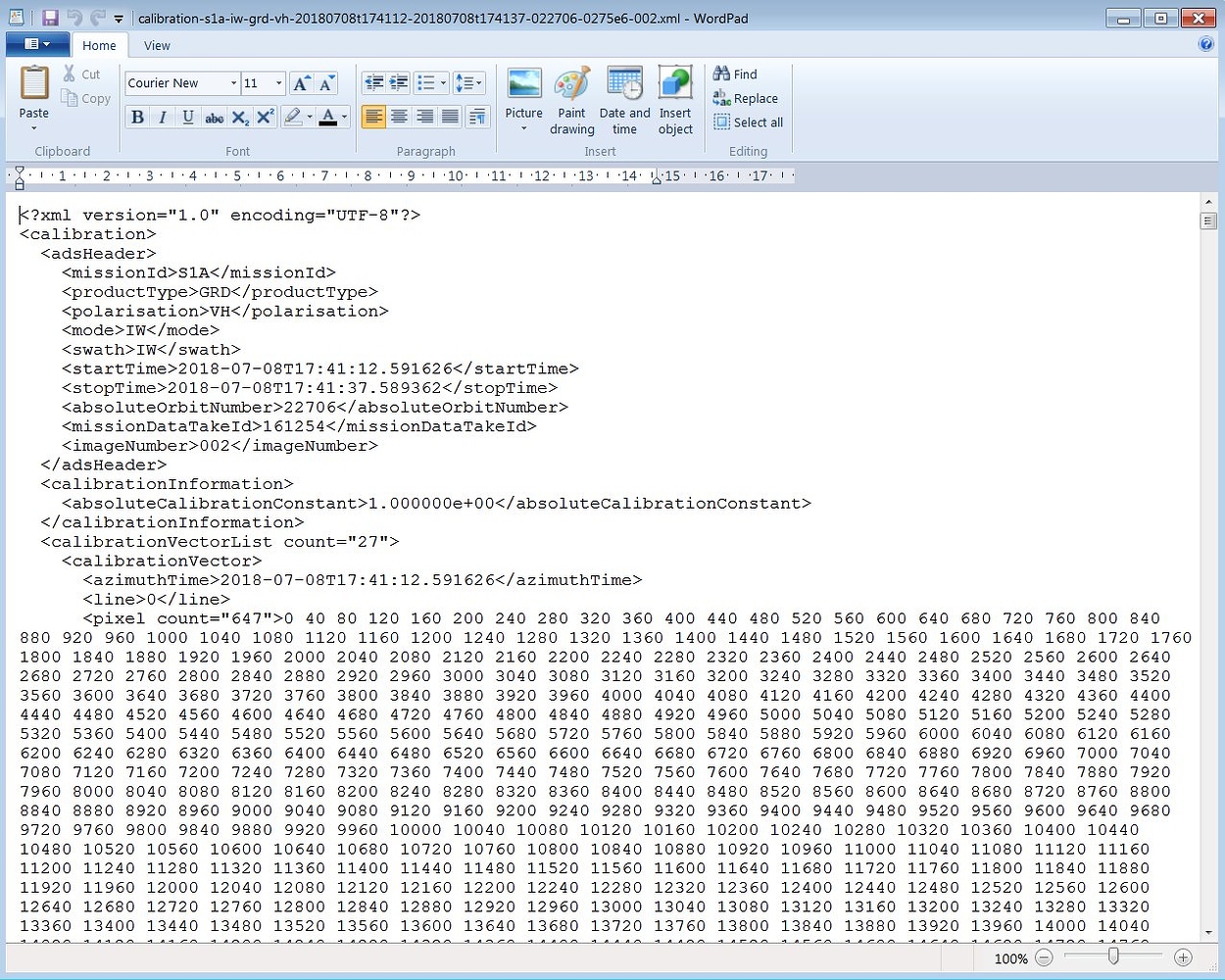Align text right
Screen dimensions: 1225x980
tap(424, 118)
